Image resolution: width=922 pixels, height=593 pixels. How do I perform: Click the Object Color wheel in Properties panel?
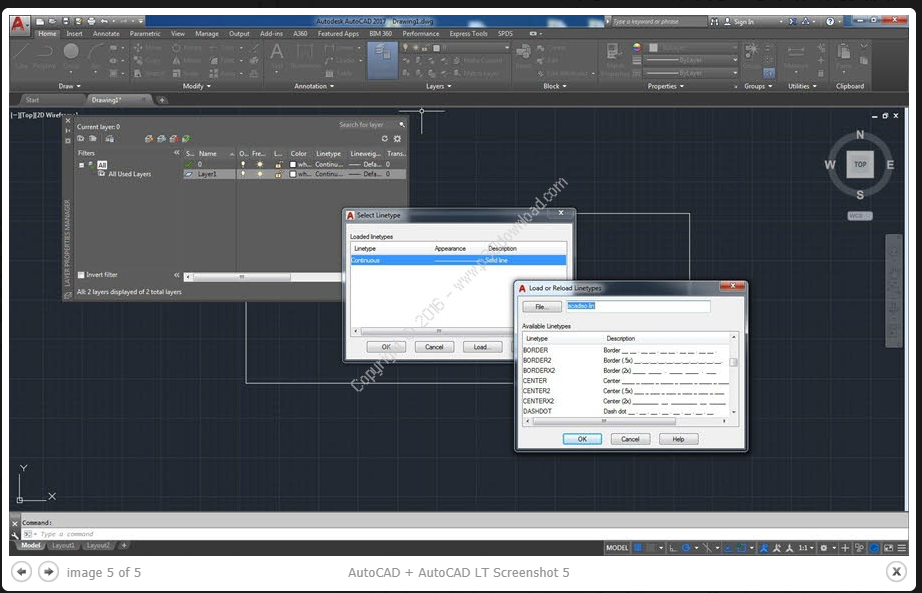tap(636, 47)
